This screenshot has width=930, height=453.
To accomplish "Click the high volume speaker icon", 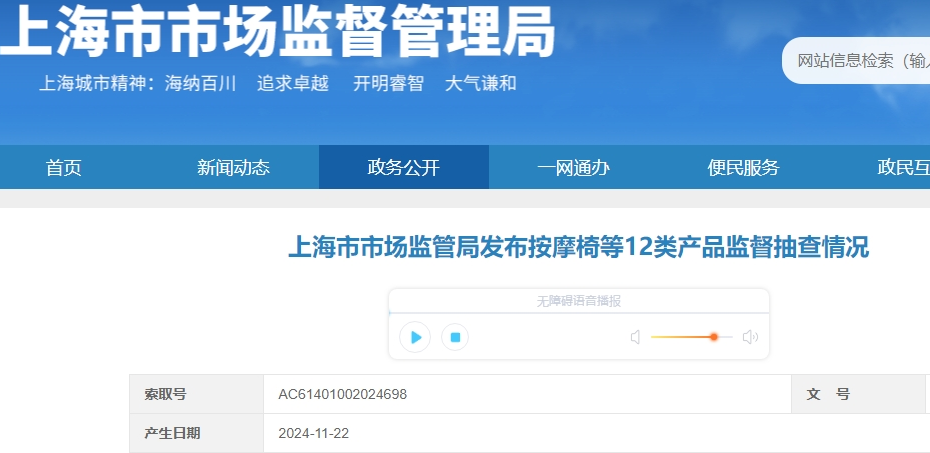I will 750,337.
